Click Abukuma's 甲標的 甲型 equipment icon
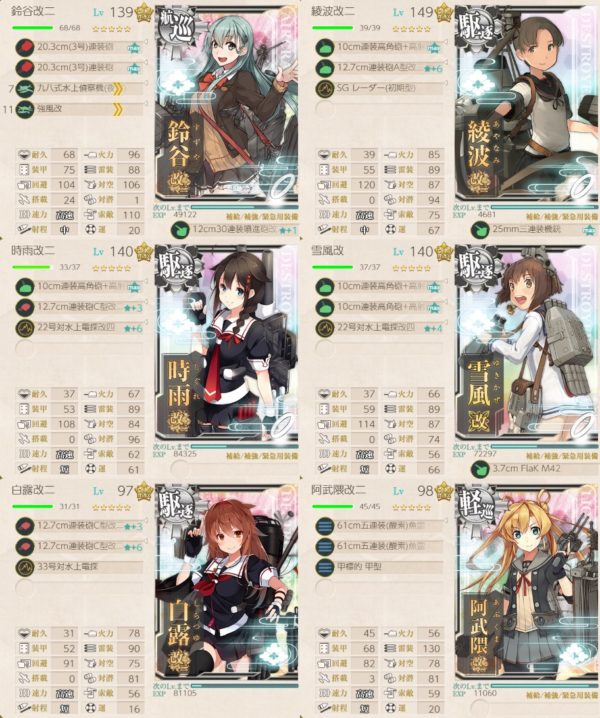 click(x=325, y=567)
